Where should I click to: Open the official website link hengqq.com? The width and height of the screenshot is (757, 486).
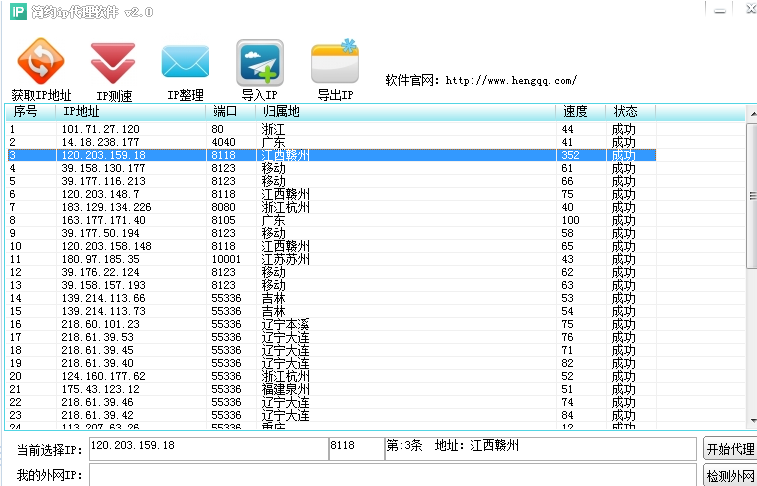(510, 80)
